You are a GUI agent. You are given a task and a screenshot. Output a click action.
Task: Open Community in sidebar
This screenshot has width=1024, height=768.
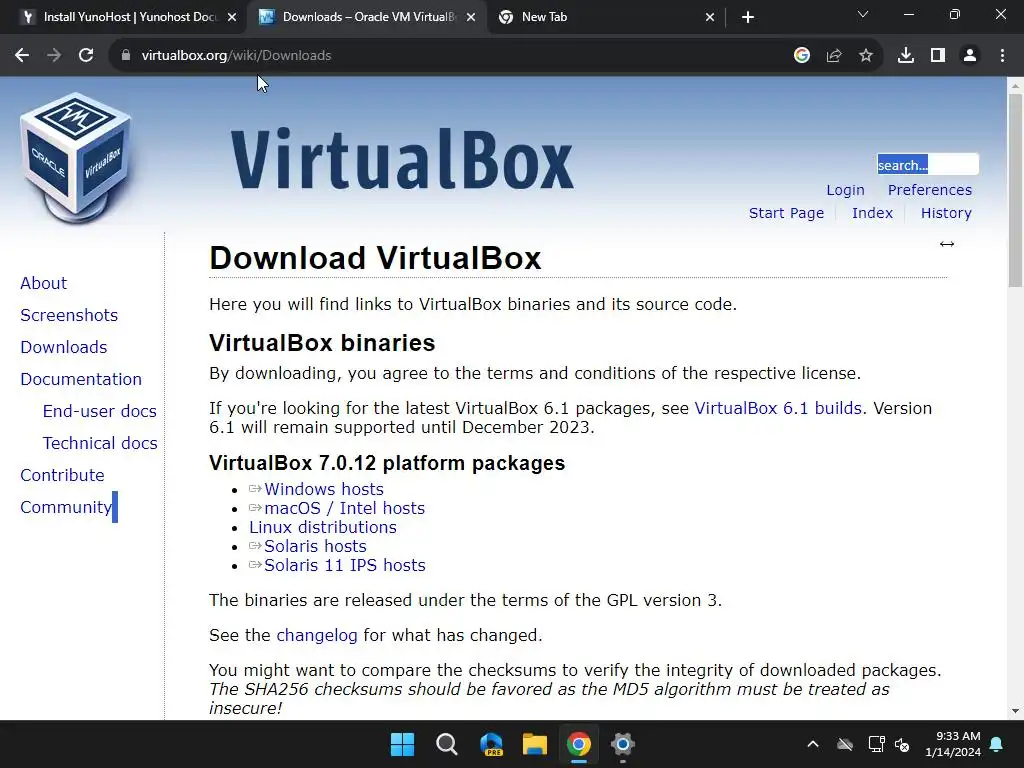pos(66,507)
